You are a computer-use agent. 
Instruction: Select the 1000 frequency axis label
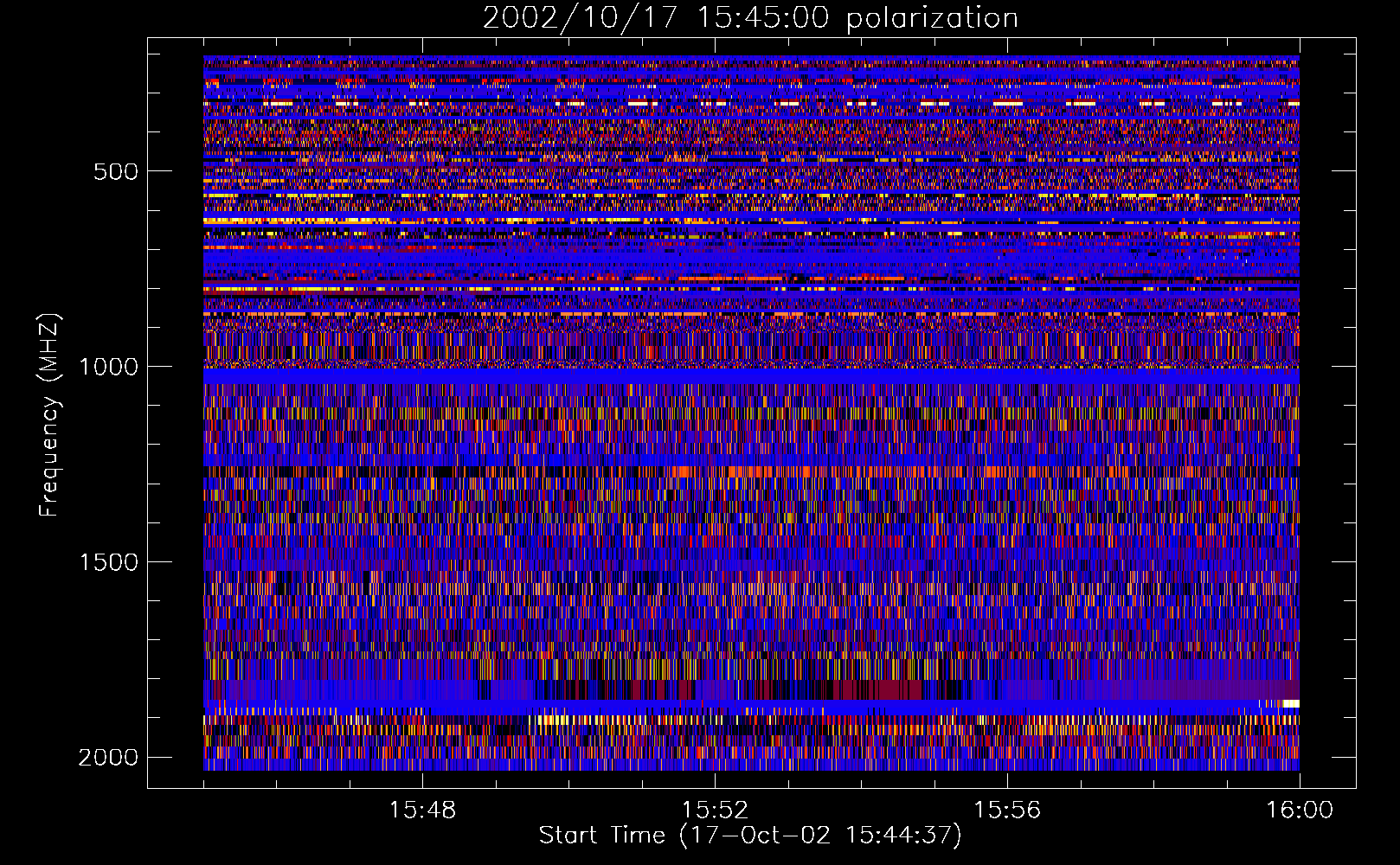point(108,367)
